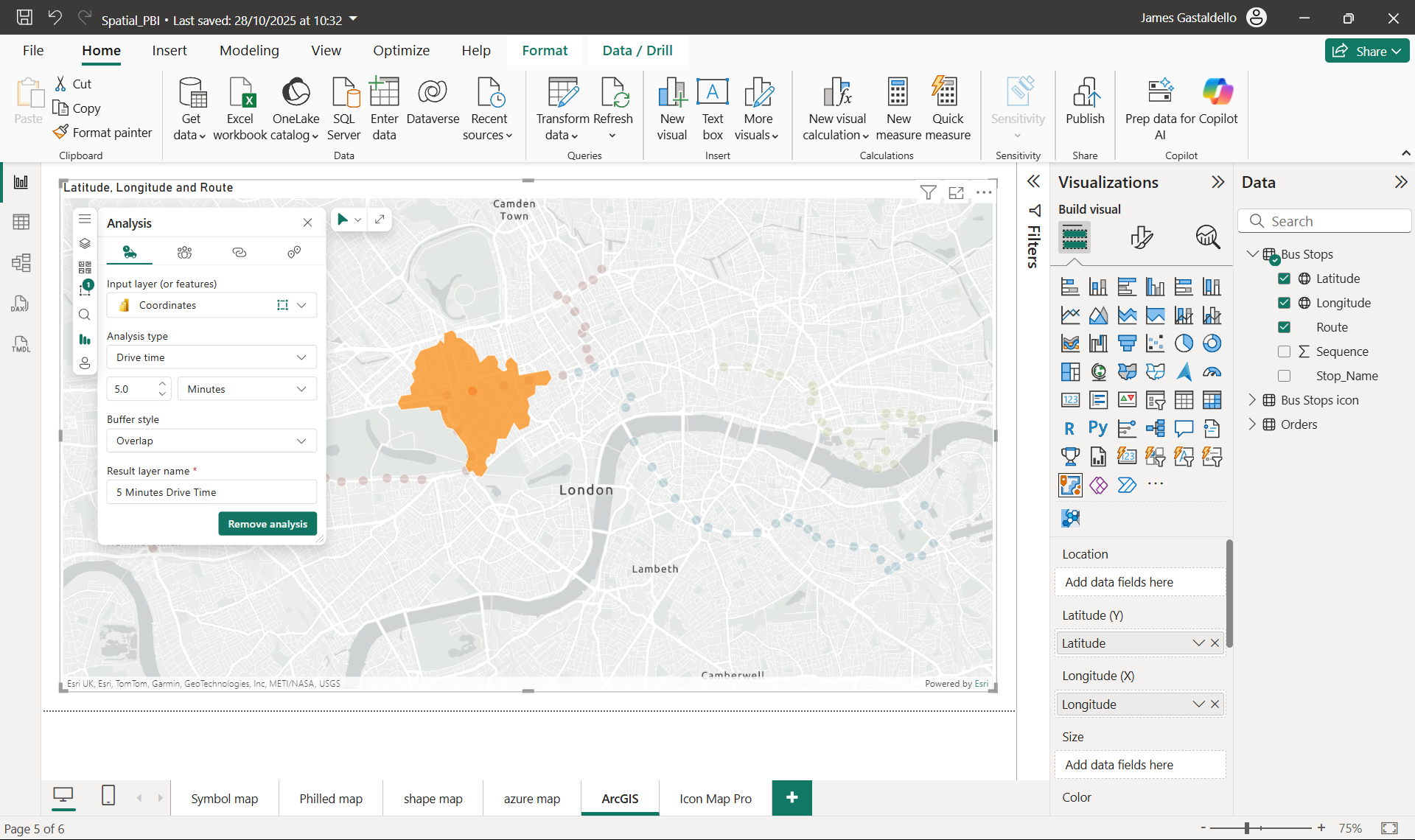Expand the Orders table
Image resolution: width=1415 pixels, height=840 pixels.
pos(1251,424)
